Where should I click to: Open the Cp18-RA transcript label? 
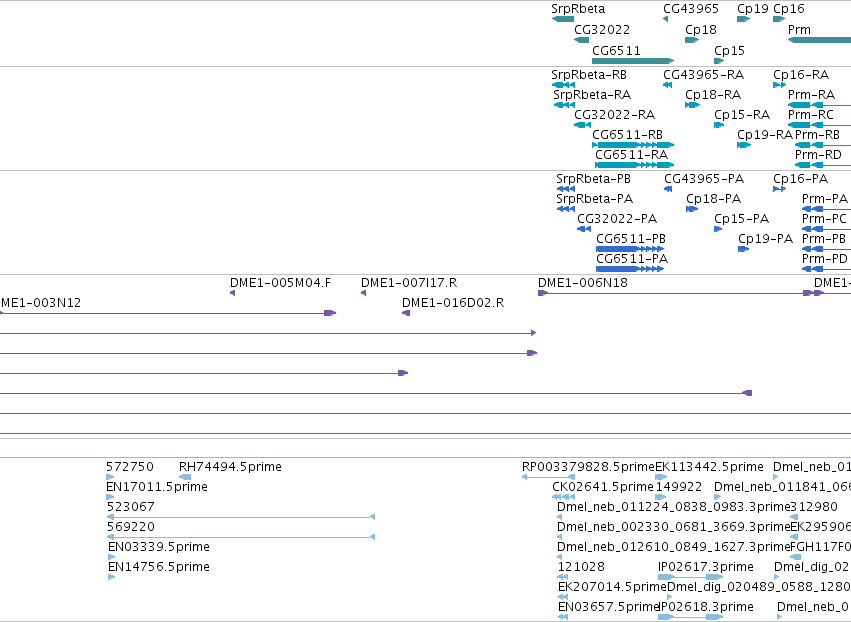coord(713,95)
